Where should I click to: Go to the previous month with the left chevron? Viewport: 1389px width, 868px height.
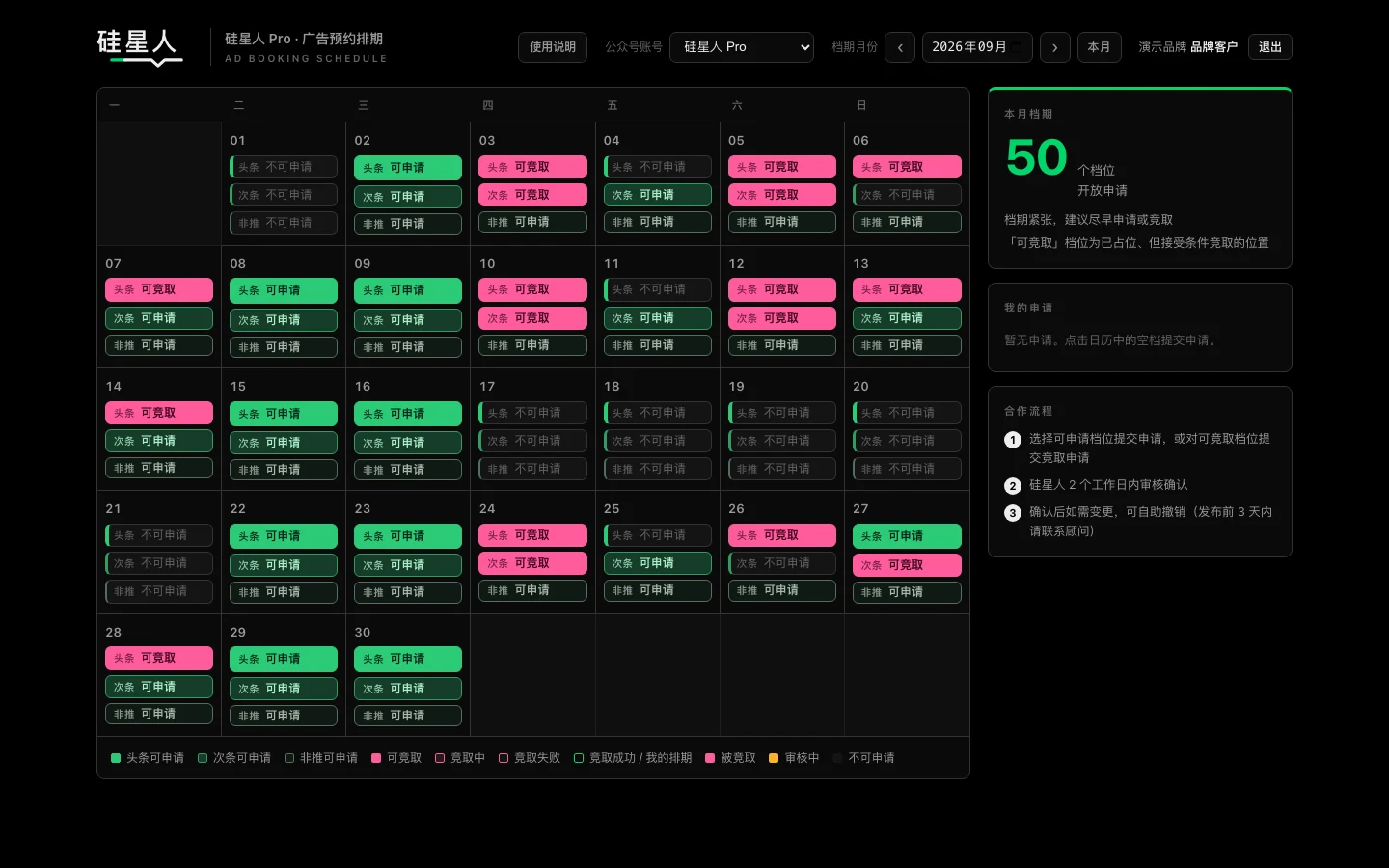[x=900, y=47]
